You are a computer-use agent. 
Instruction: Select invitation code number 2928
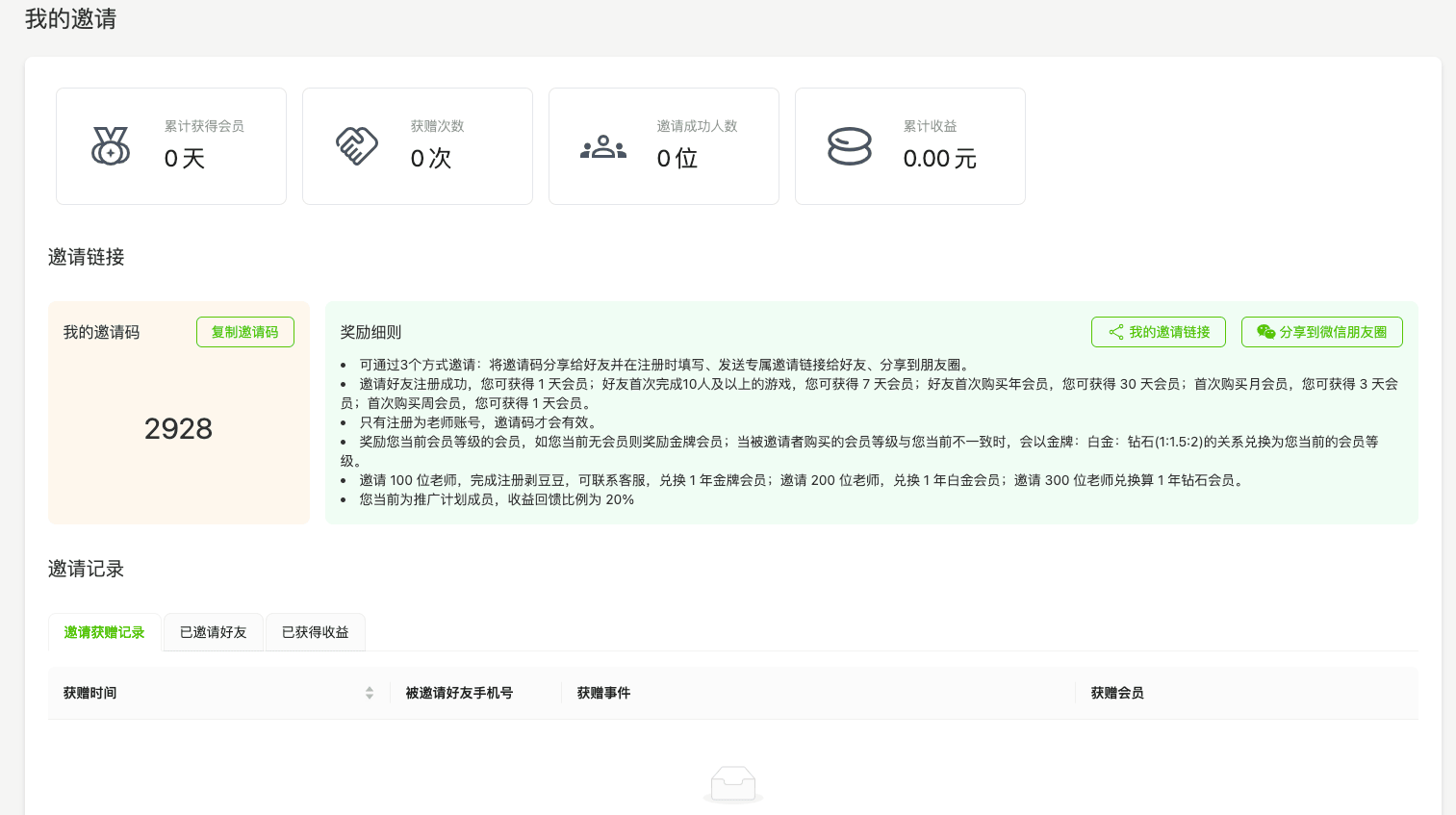(178, 428)
